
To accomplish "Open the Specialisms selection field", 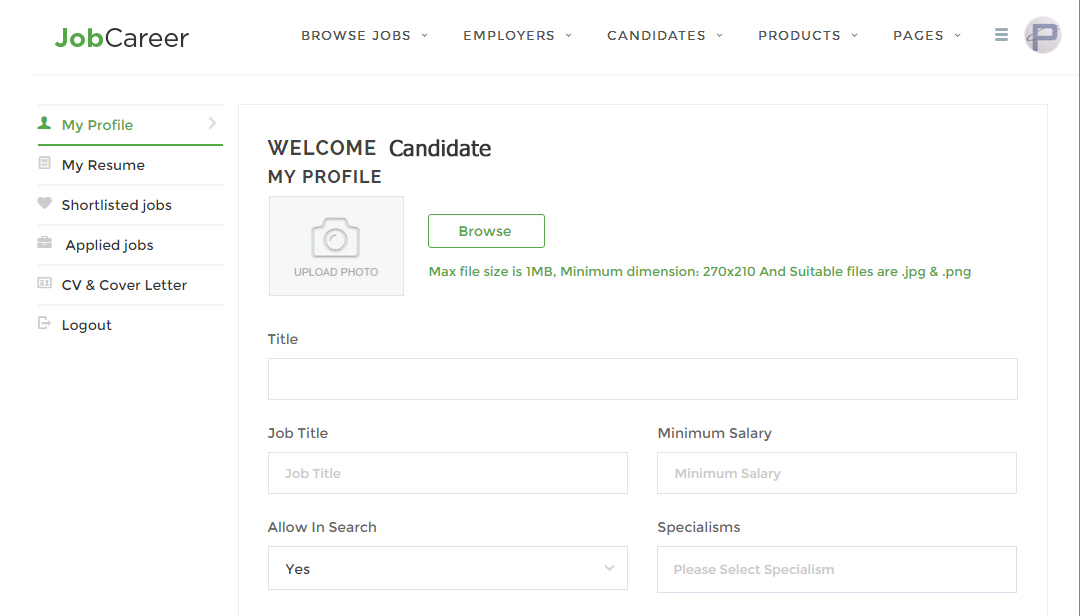I will 836,569.
